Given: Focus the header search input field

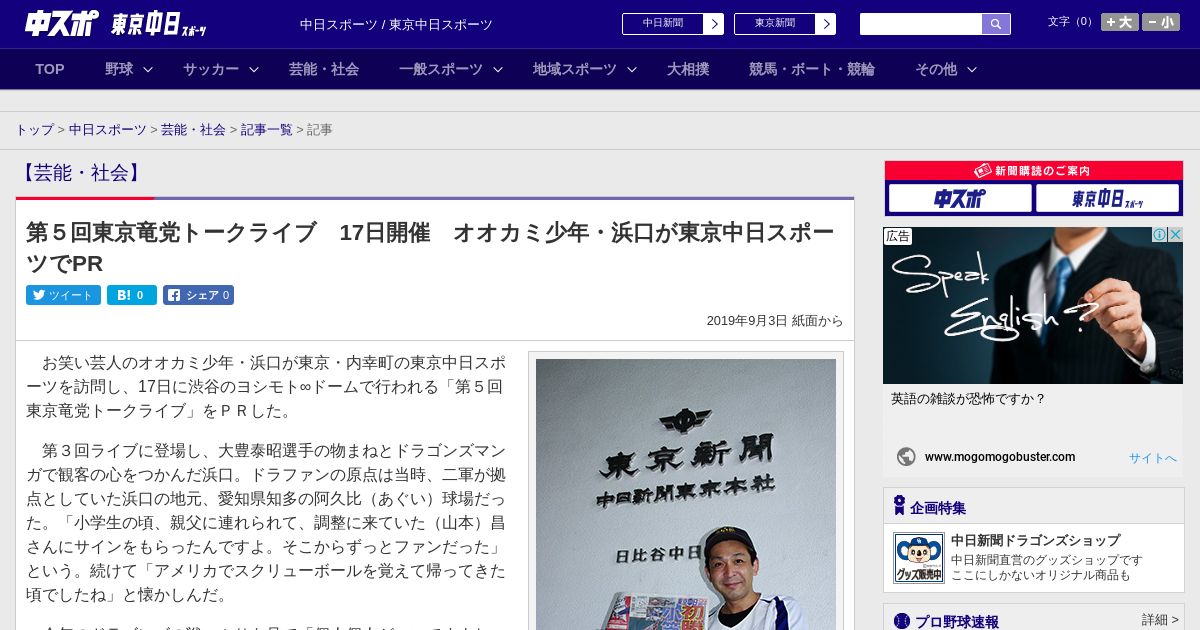Looking at the screenshot, I should 921,24.
